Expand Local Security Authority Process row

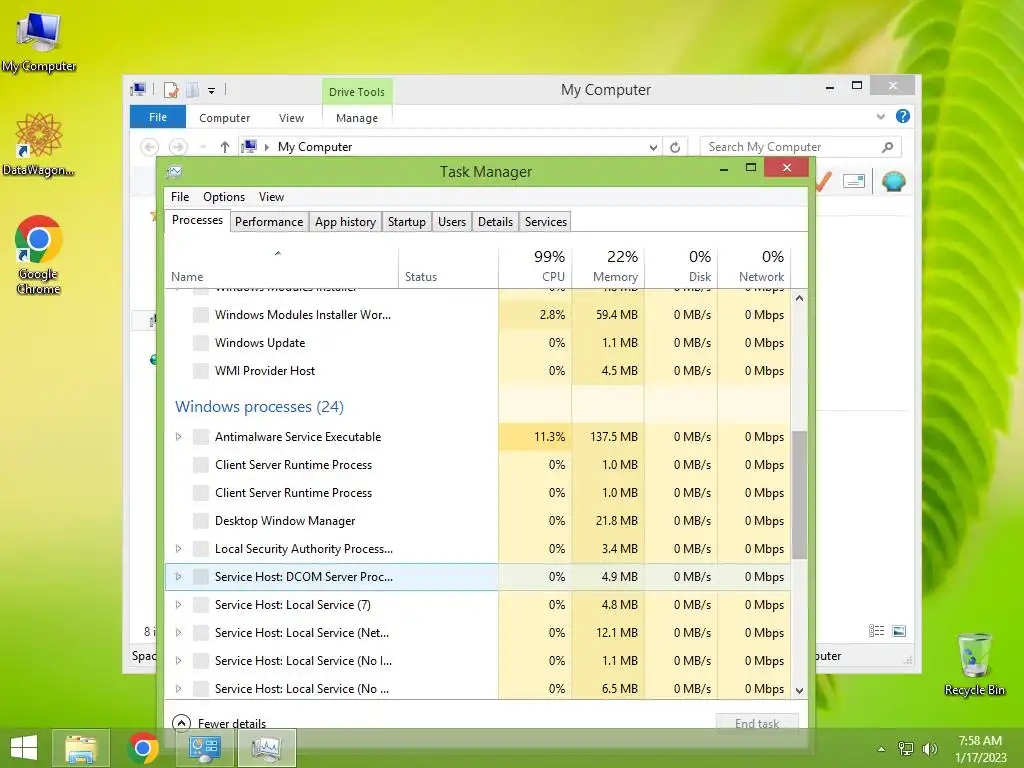[178, 549]
